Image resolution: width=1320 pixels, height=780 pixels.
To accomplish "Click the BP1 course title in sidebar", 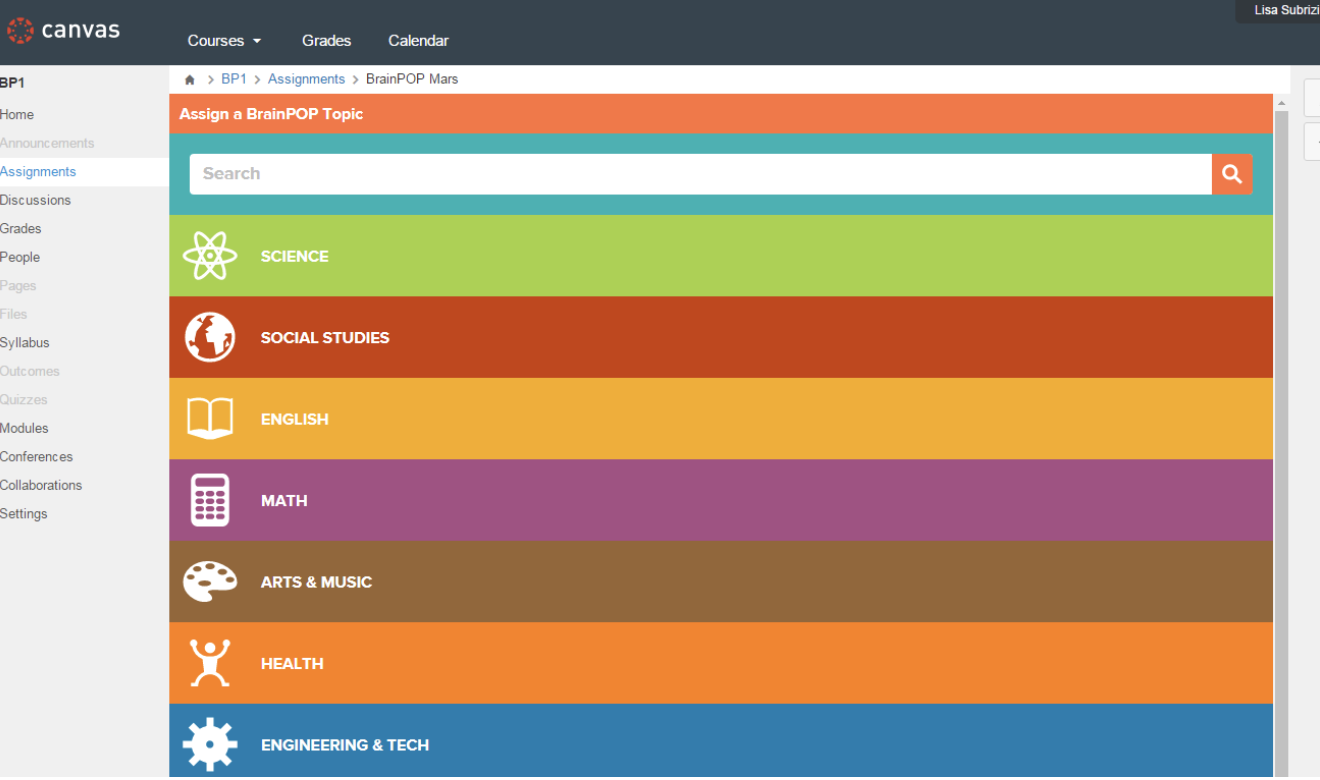I will (x=12, y=83).
